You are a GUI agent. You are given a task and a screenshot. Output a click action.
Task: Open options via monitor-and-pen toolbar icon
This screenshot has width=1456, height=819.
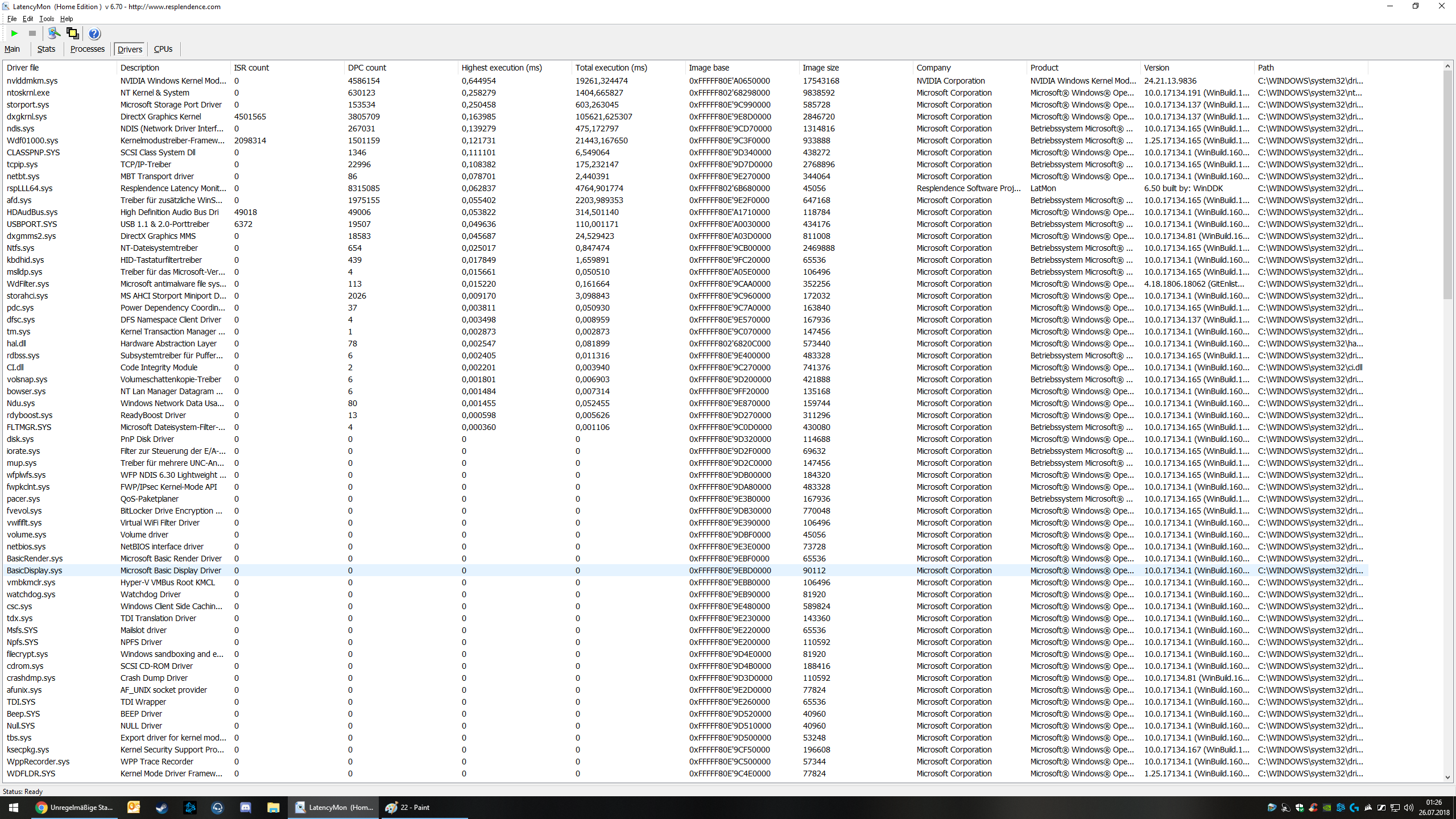pos(54,34)
